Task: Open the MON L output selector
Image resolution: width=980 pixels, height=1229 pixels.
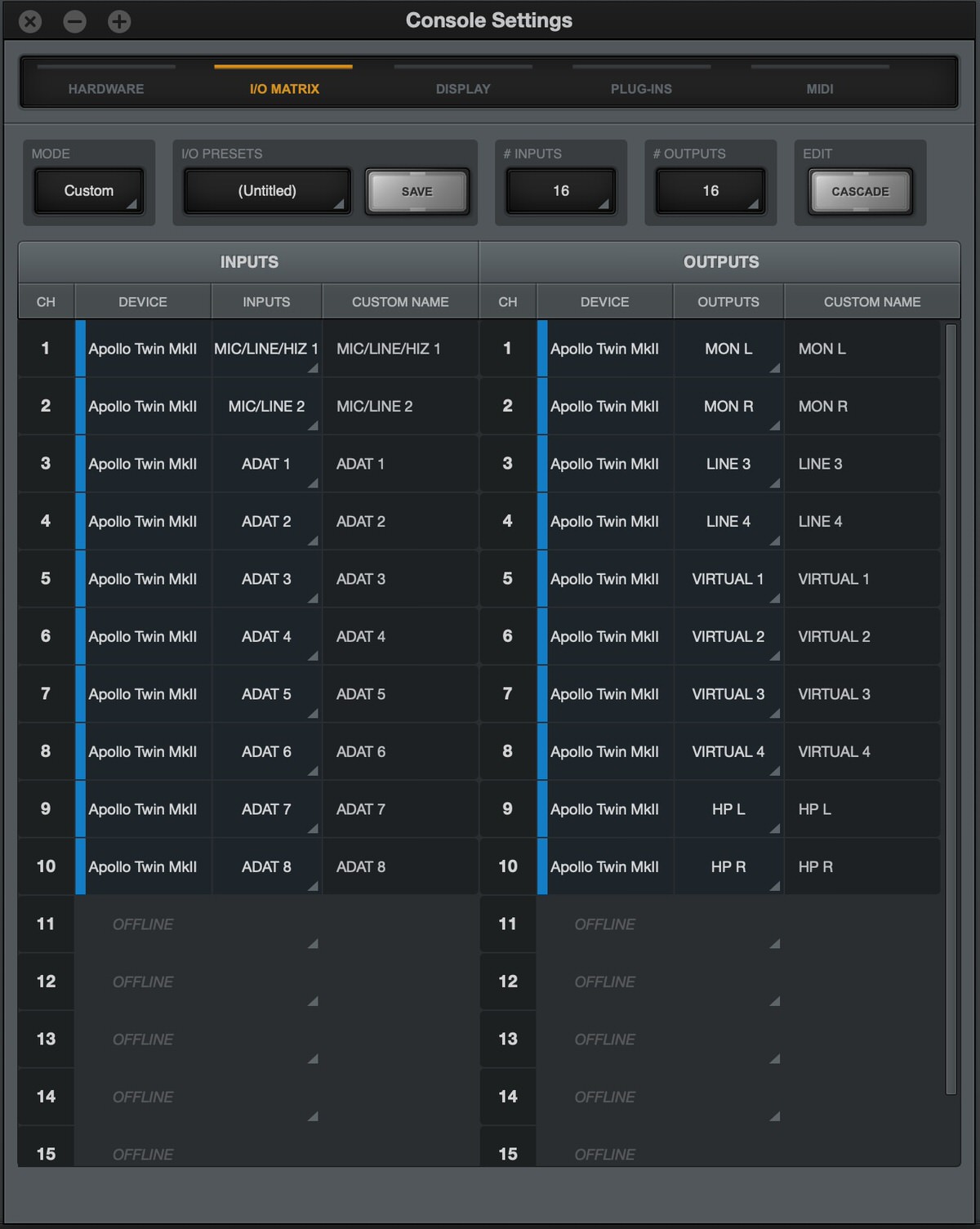Action: (x=728, y=349)
